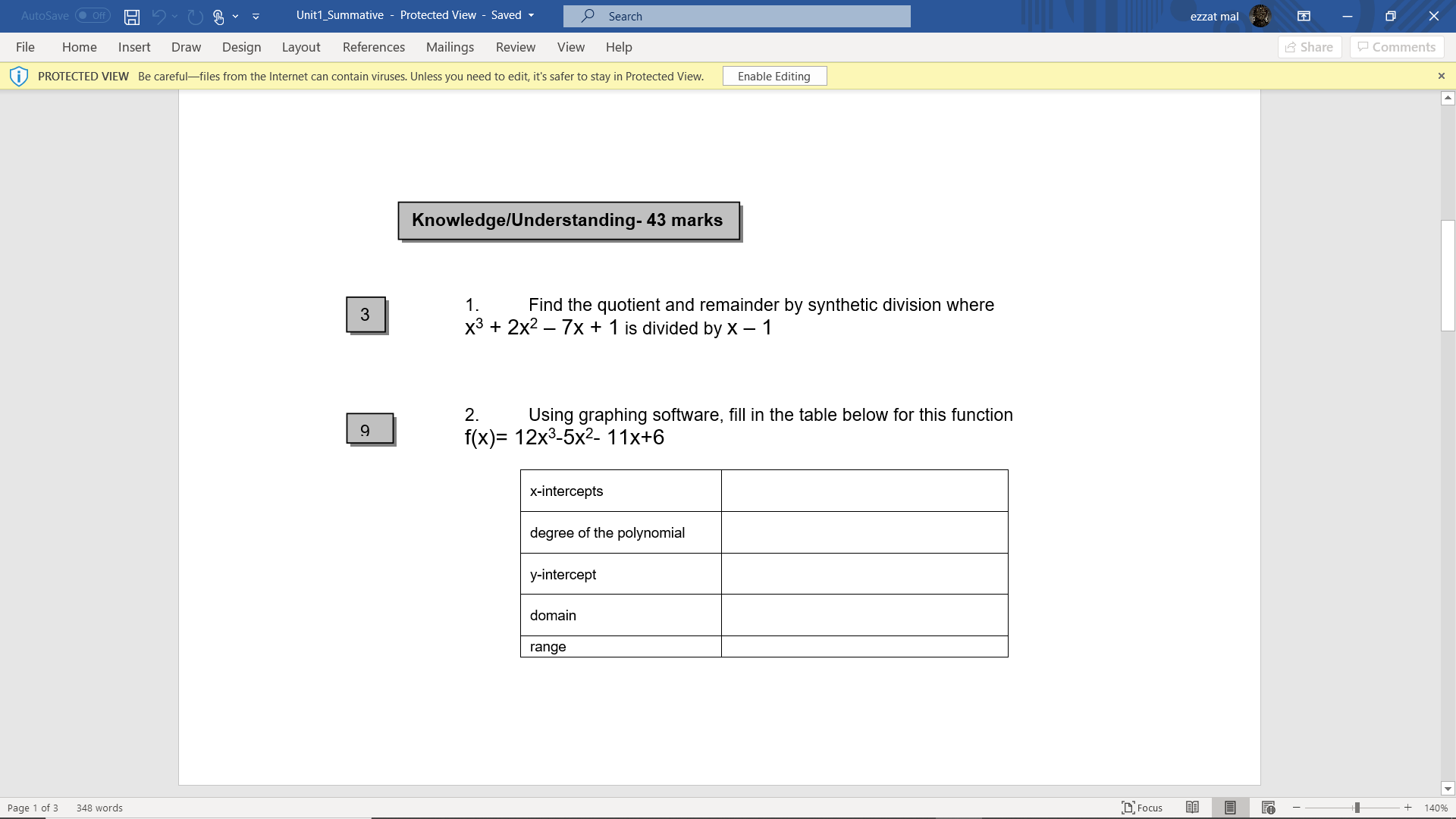Expand the Layout ribbon tab options
This screenshot has height=819, width=1456.
click(x=300, y=47)
